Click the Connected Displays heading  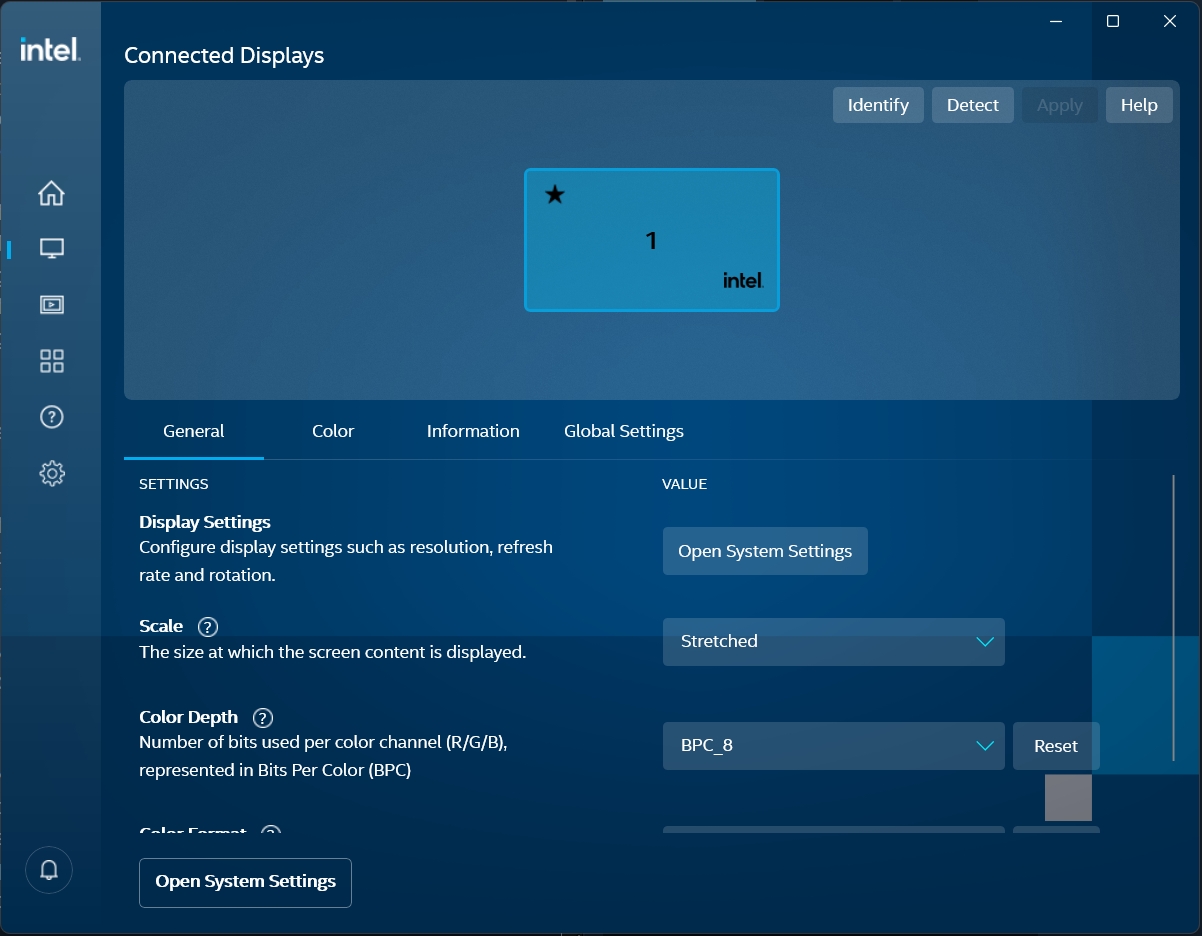[224, 56]
